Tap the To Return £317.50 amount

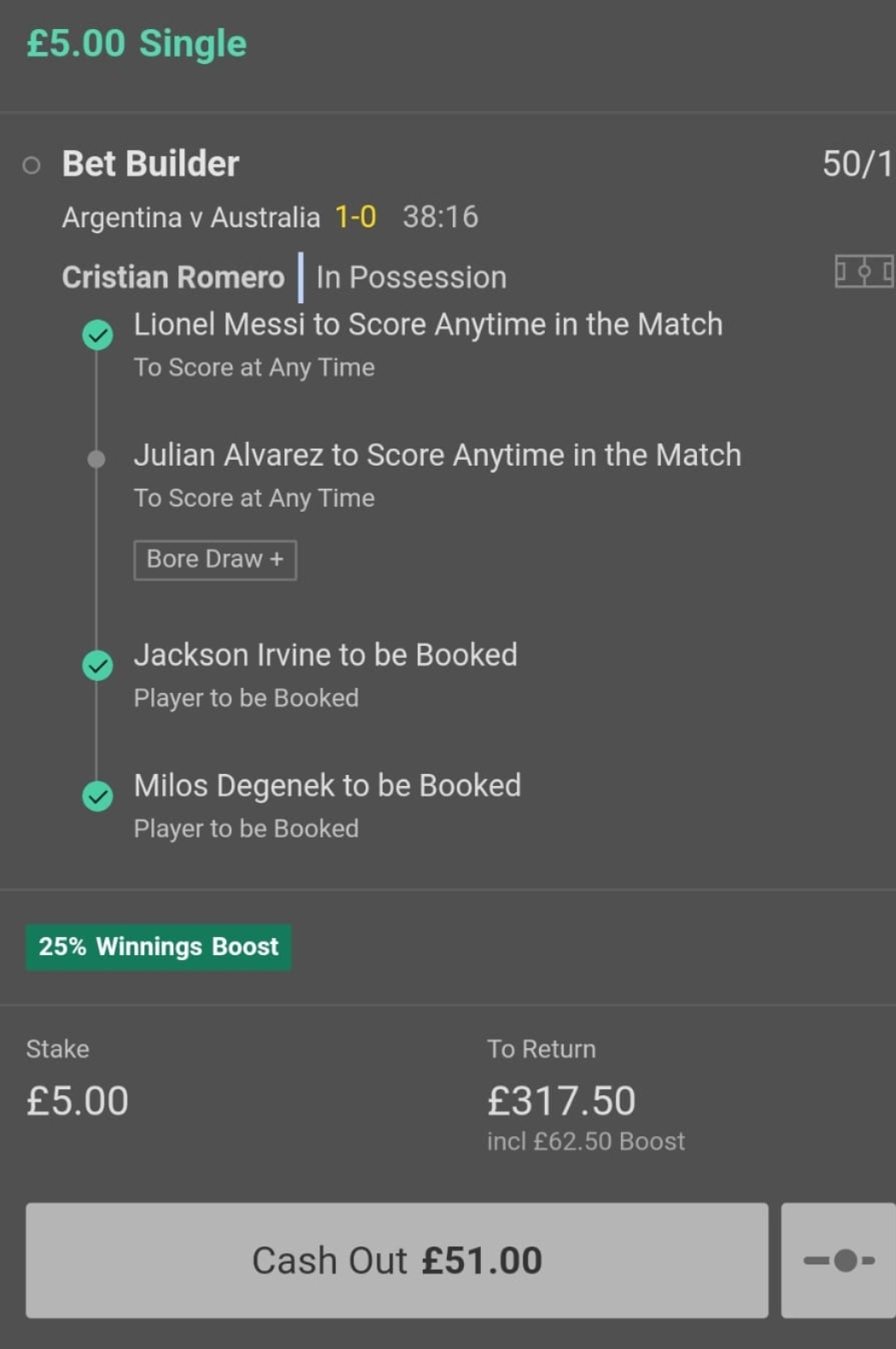pyautogui.click(x=561, y=1100)
